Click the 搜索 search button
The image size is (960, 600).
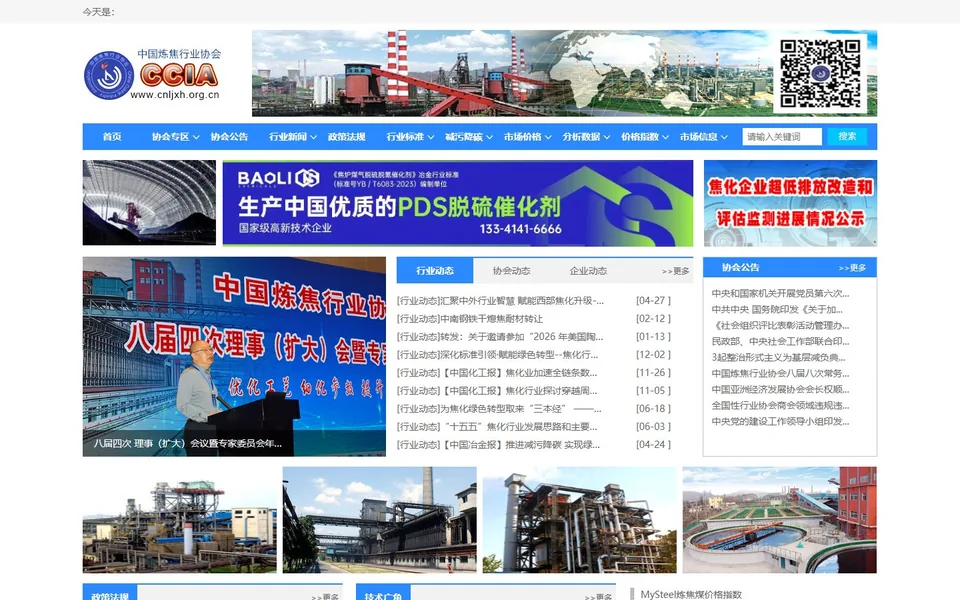847,137
